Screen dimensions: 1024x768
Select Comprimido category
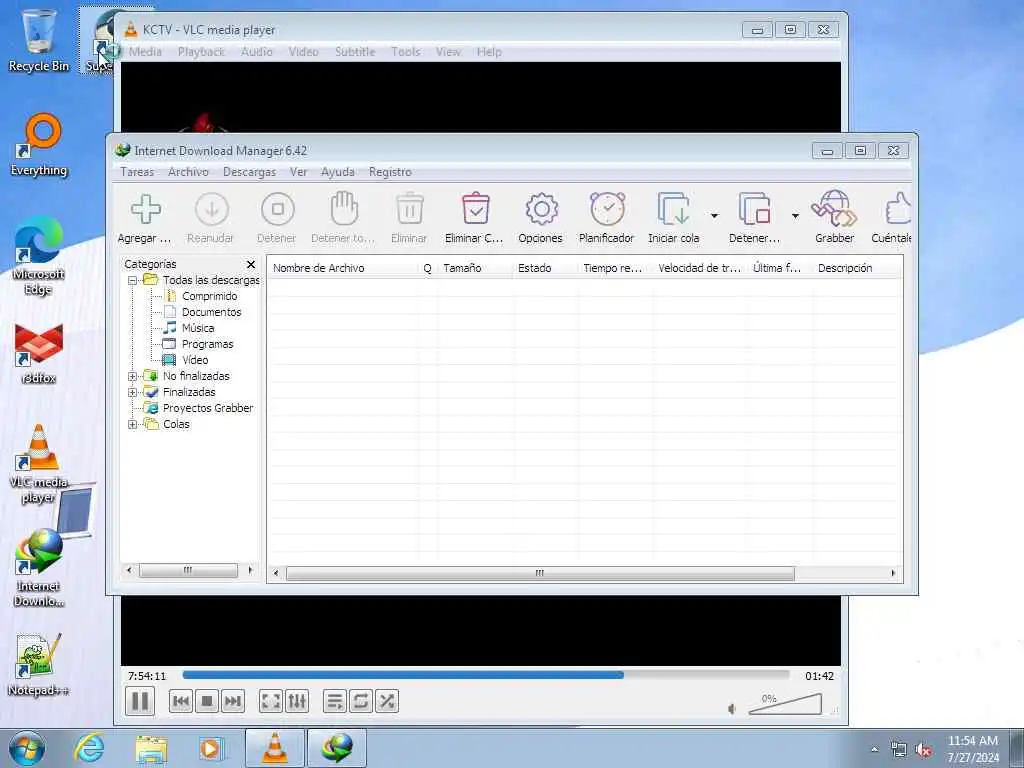209,296
